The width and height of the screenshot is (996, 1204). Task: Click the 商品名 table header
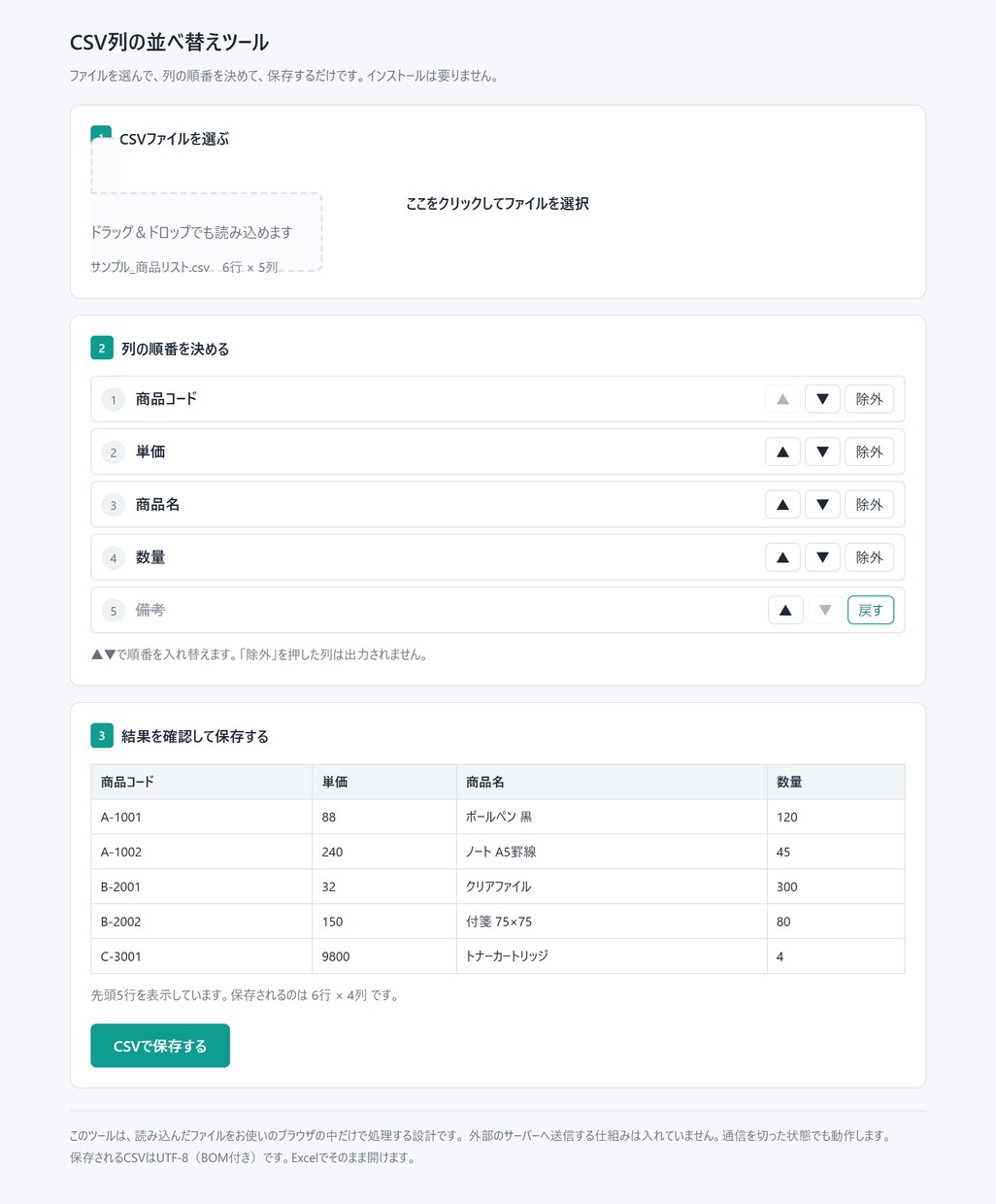click(x=612, y=782)
